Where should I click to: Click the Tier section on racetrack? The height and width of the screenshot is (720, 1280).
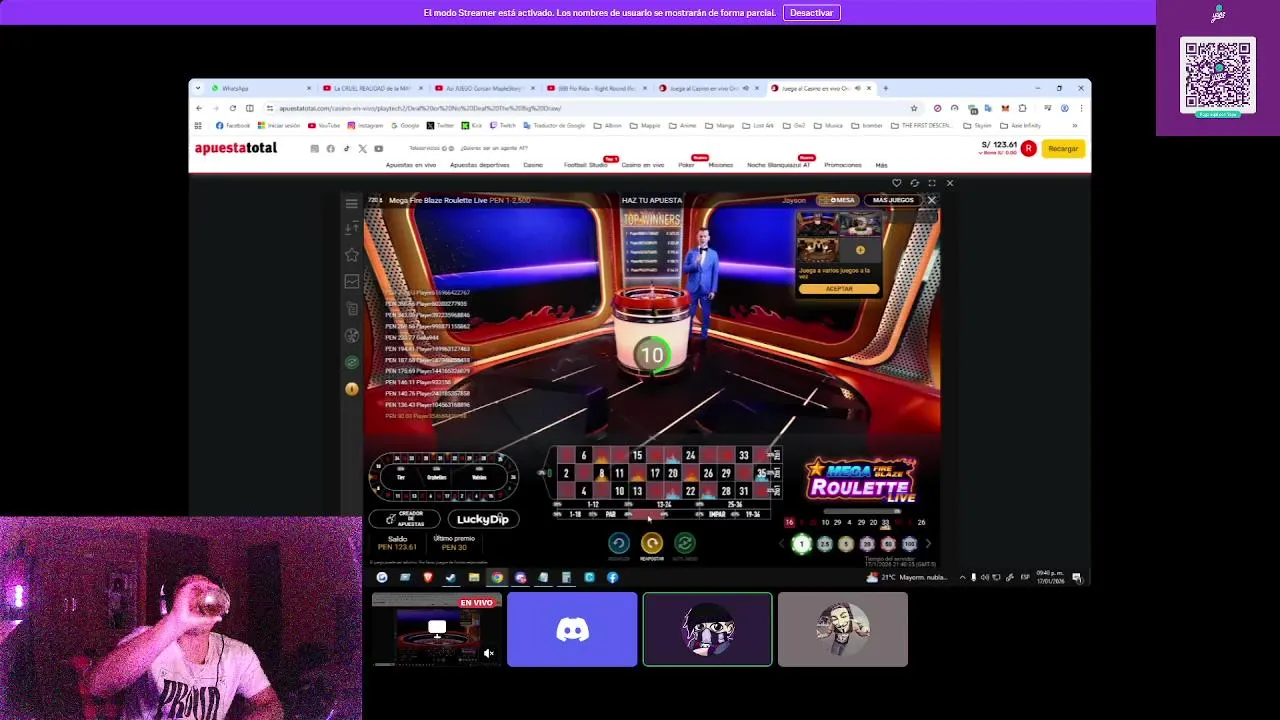(x=401, y=477)
